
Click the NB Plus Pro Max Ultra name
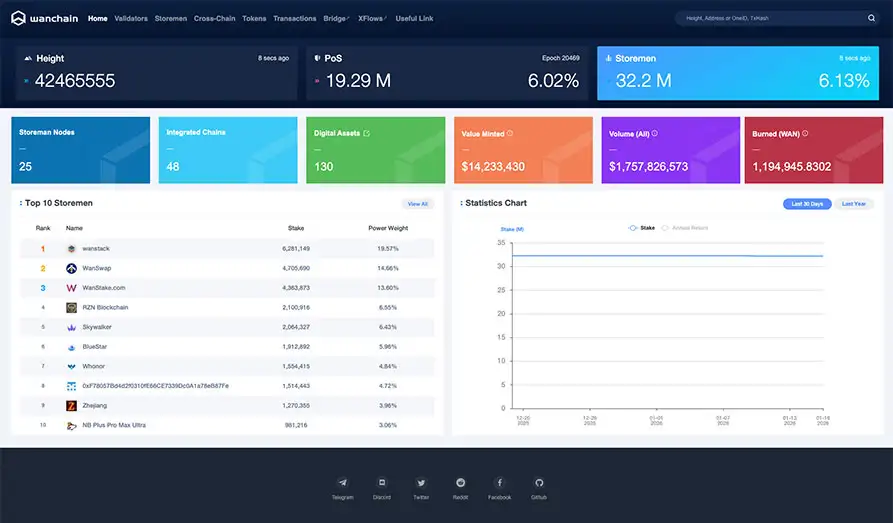tap(114, 426)
